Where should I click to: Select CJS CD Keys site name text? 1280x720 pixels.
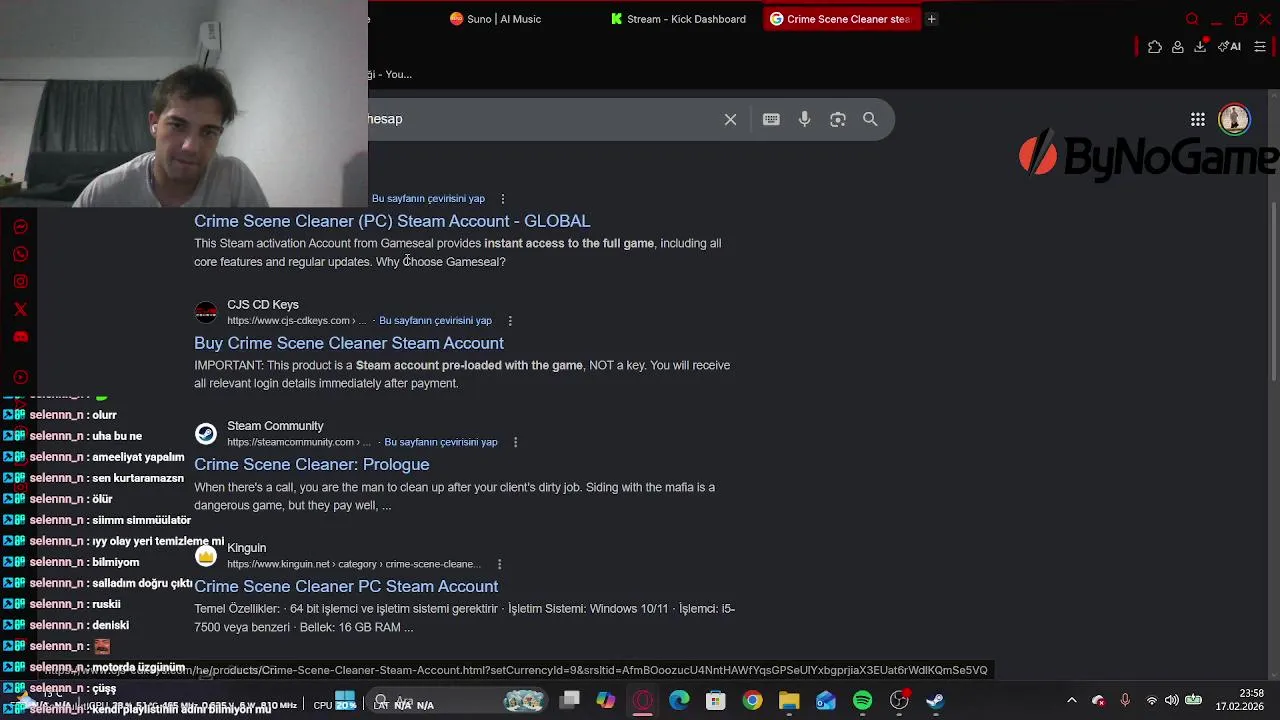point(263,304)
